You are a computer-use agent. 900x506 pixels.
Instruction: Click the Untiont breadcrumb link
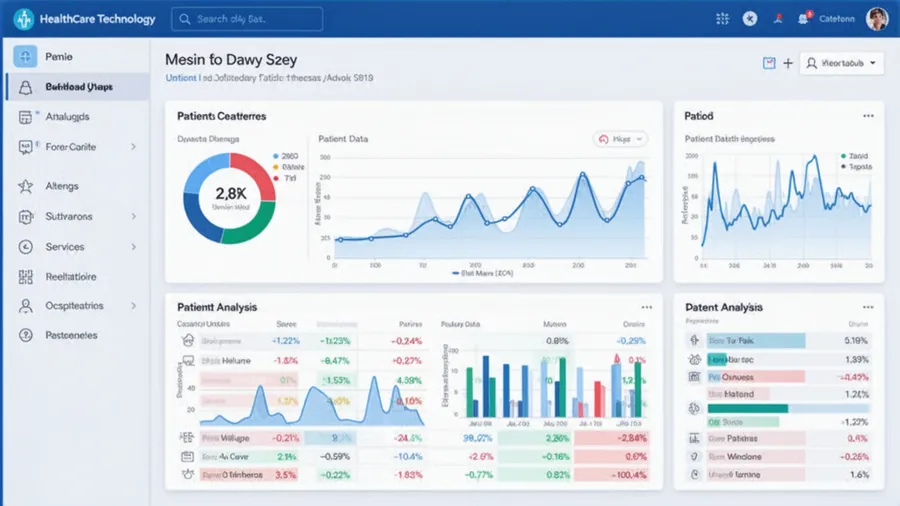(x=181, y=78)
